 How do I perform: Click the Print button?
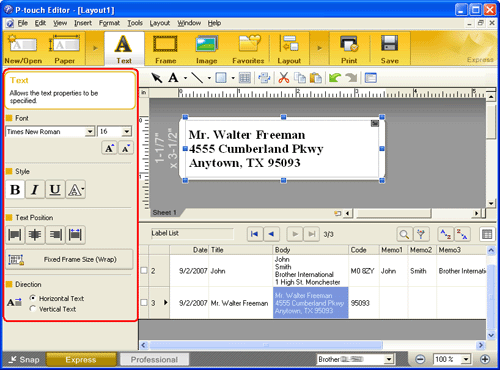(x=349, y=49)
